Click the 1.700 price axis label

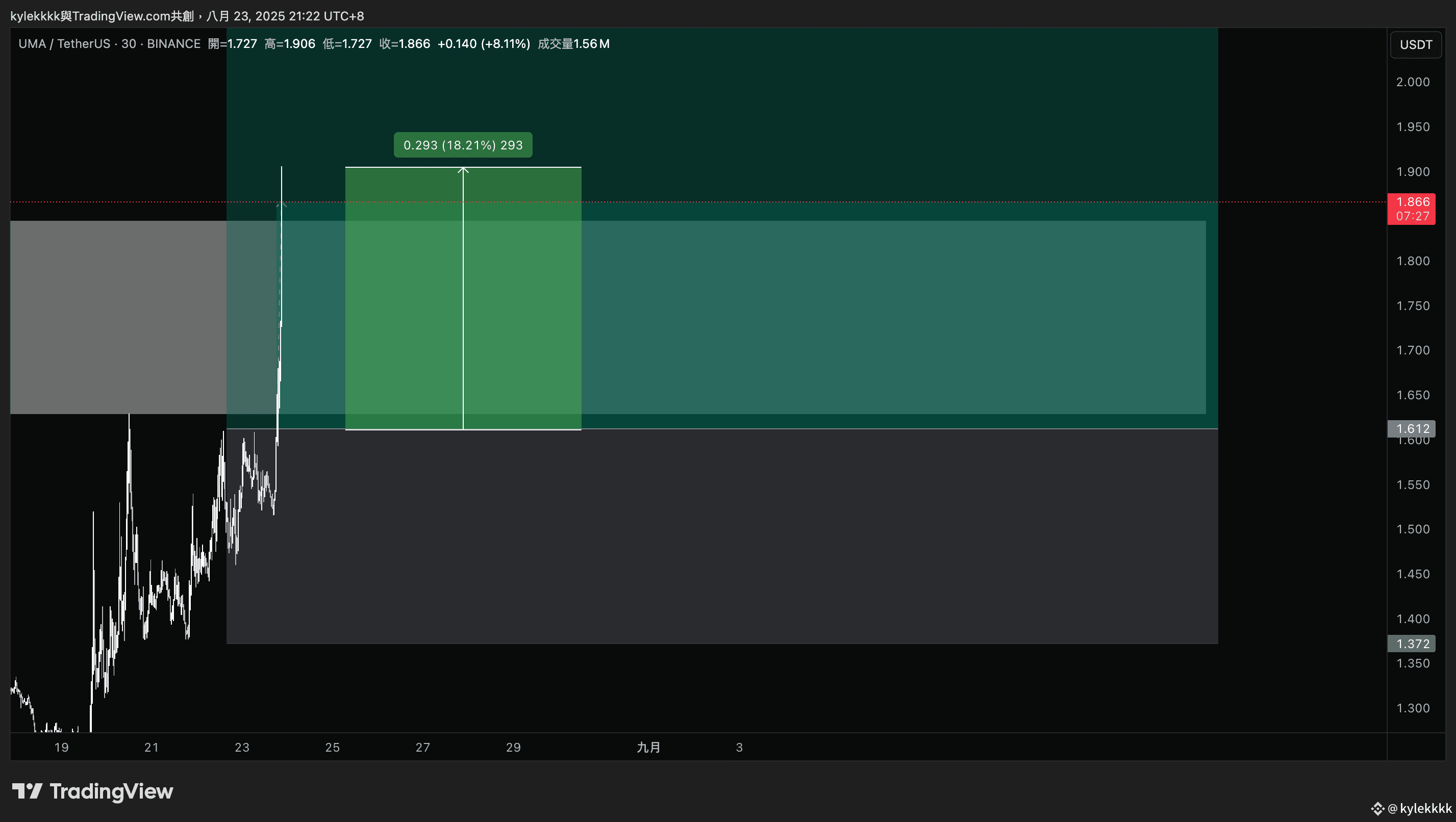click(1413, 350)
